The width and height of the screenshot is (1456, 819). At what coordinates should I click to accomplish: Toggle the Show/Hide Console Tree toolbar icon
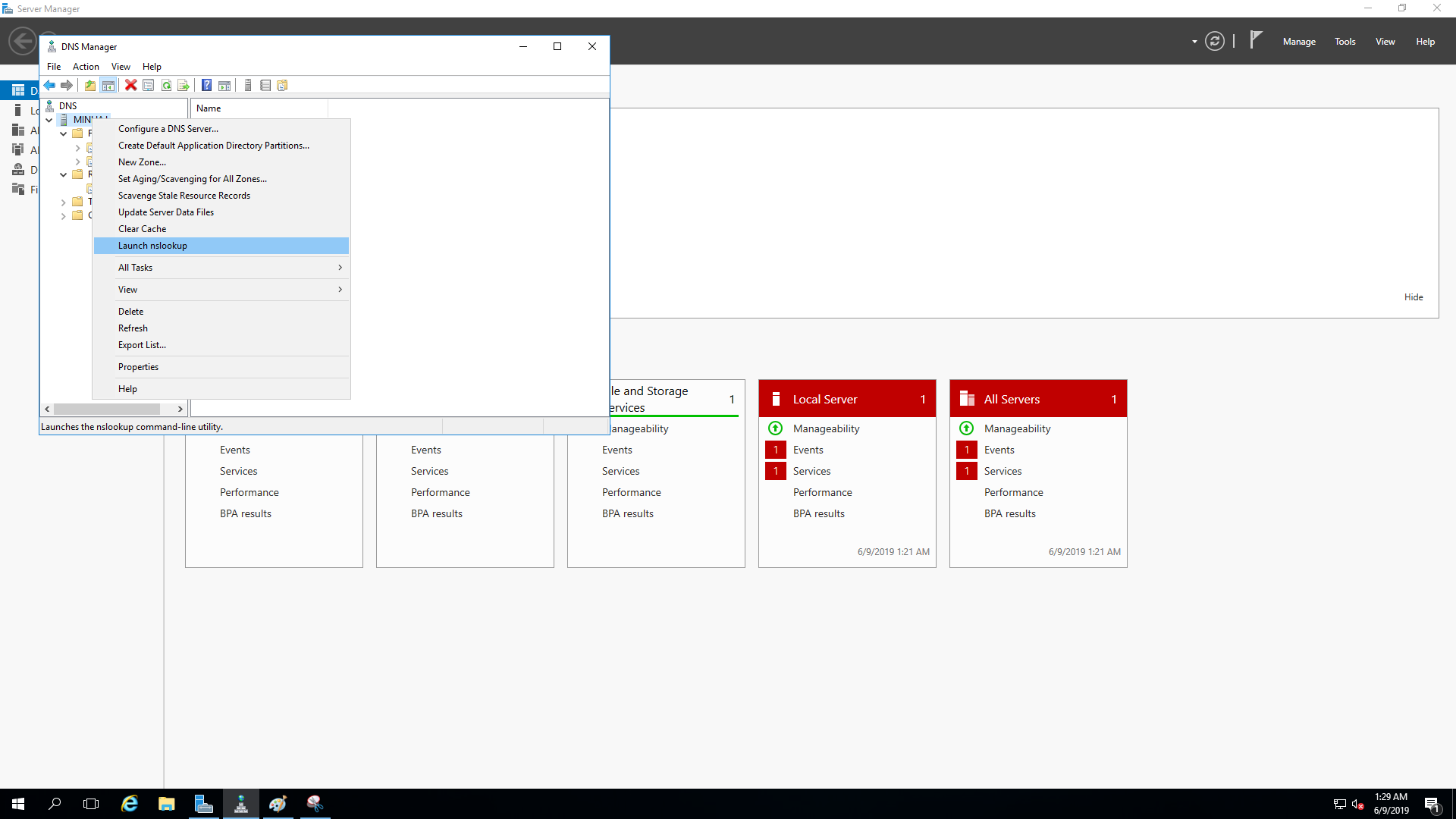(108, 85)
